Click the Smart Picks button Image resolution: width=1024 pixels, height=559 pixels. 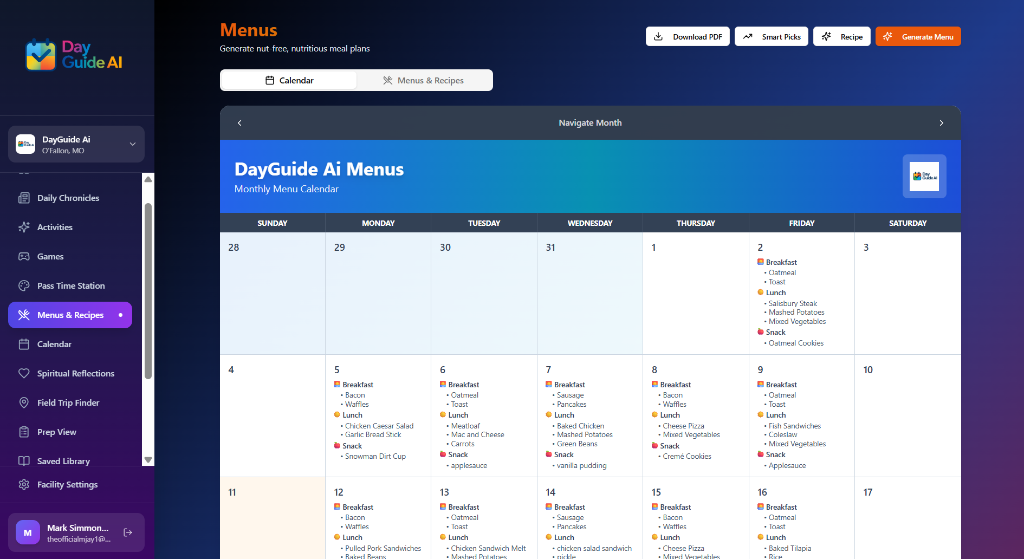[x=771, y=37]
